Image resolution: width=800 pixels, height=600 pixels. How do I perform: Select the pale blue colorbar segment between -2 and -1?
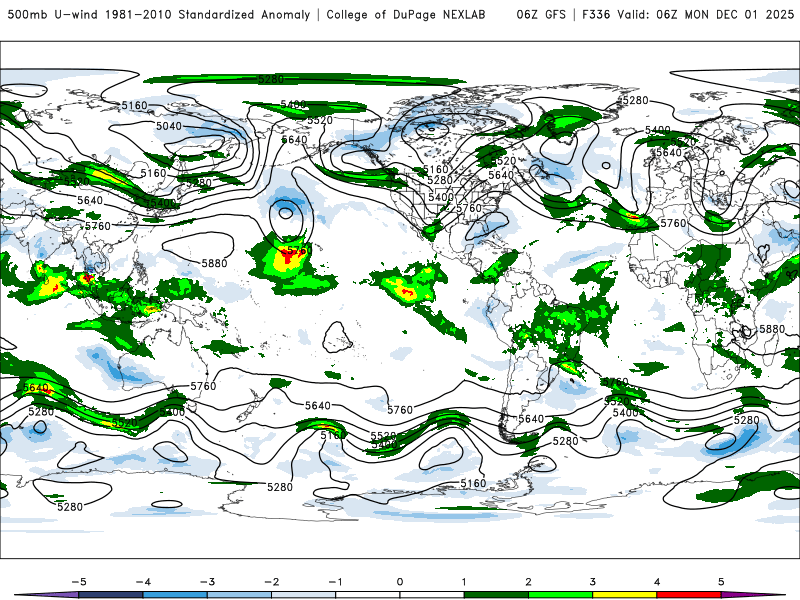(304, 595)
